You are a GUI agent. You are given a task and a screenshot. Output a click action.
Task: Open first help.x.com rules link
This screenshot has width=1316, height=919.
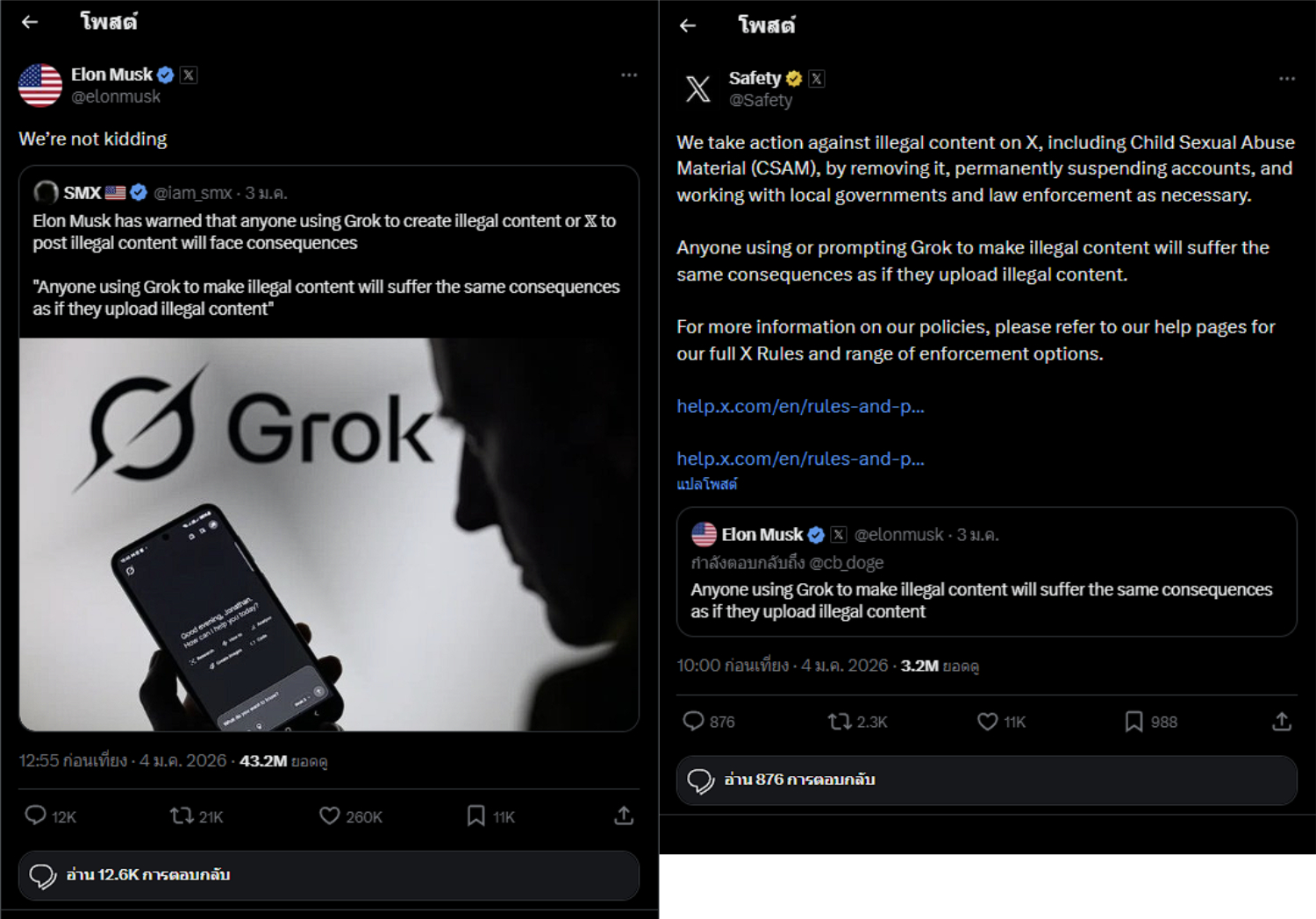[x=800, y=406]
